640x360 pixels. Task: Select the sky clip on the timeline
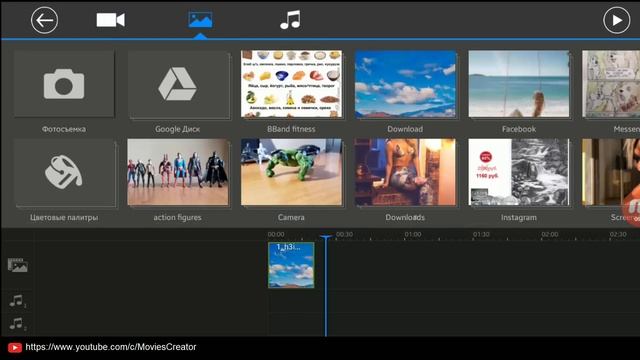291,265
